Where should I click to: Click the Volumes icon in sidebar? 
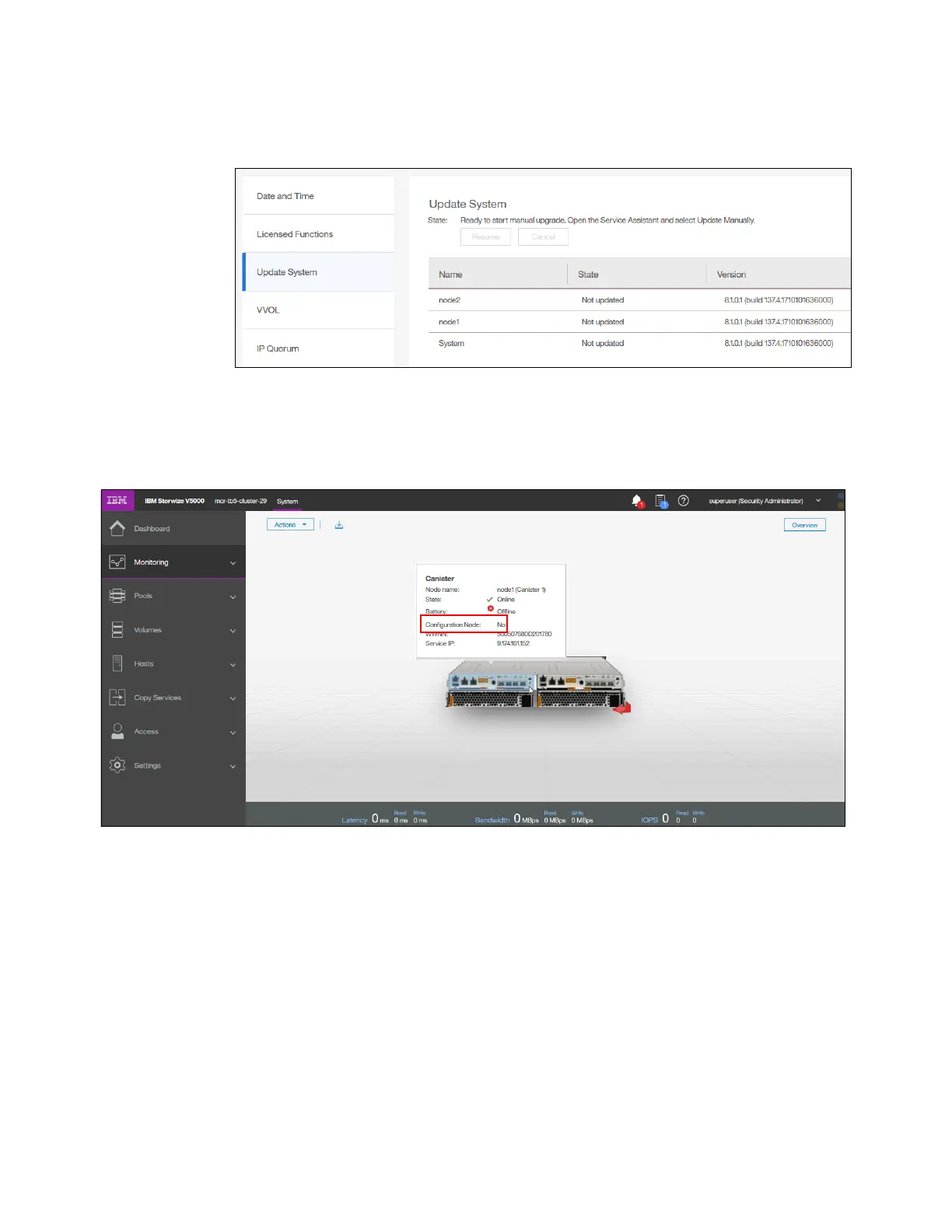[x=117, y=629]
